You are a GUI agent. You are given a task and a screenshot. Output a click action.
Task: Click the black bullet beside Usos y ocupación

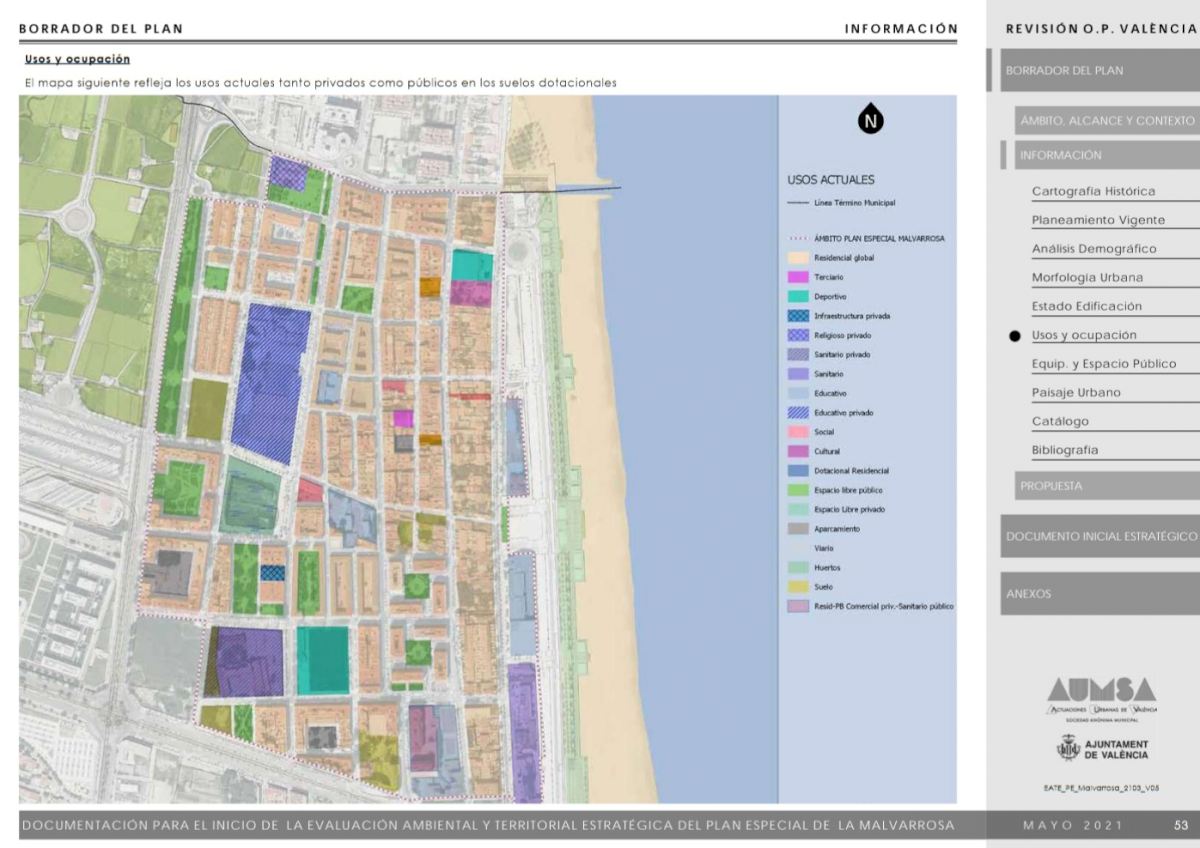1014,336
